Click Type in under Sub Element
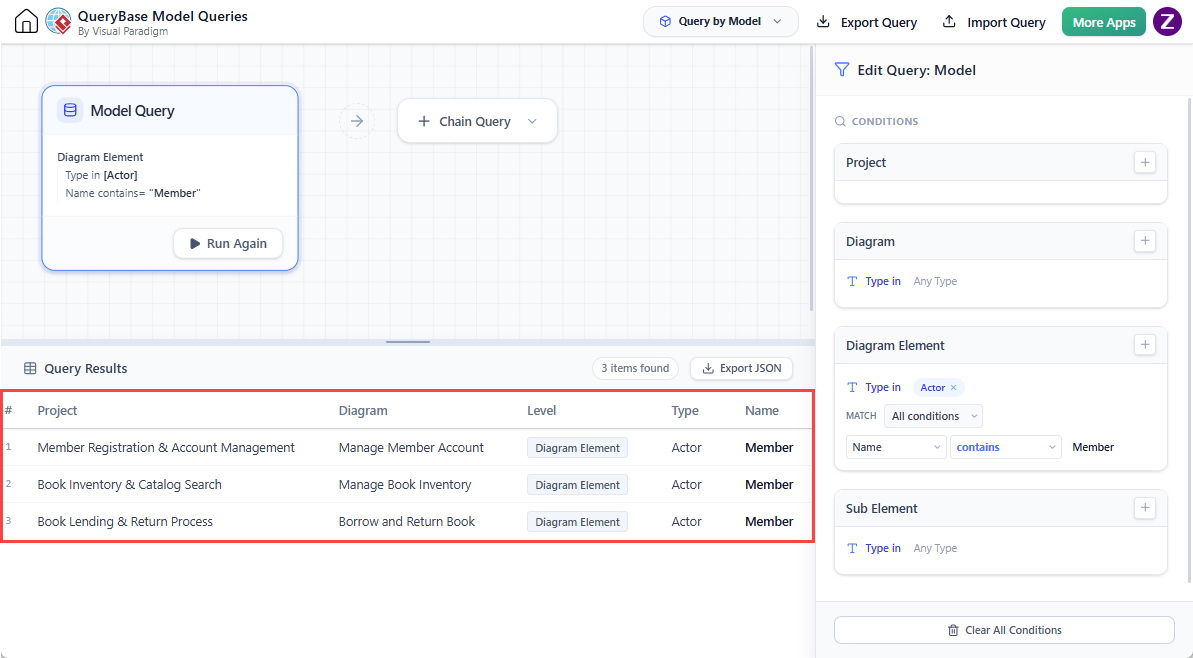The height and width of the screenshot is (658, 1193). click(883, 548)
